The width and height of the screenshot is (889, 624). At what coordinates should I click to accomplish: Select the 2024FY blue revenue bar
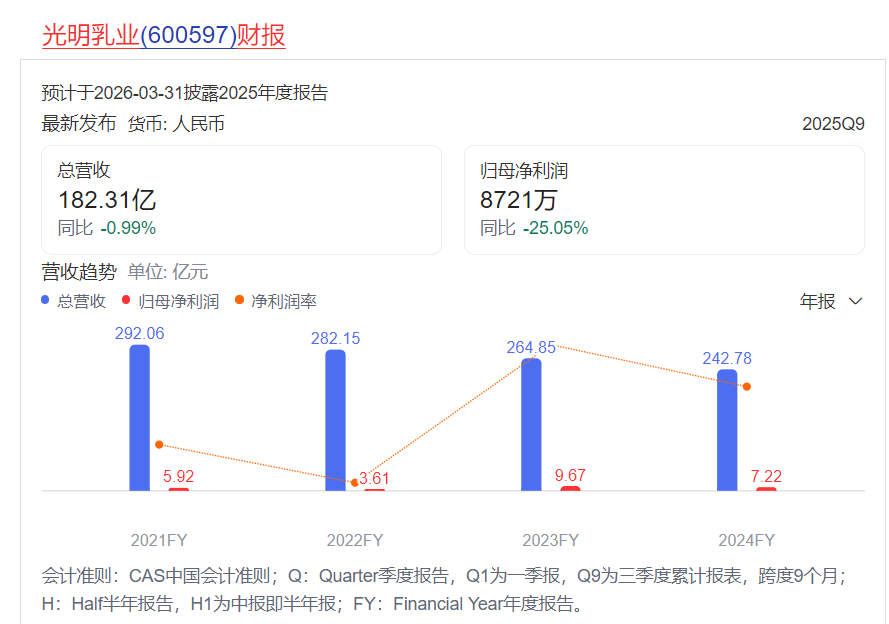pyautogui.click(x=727, y=430)
